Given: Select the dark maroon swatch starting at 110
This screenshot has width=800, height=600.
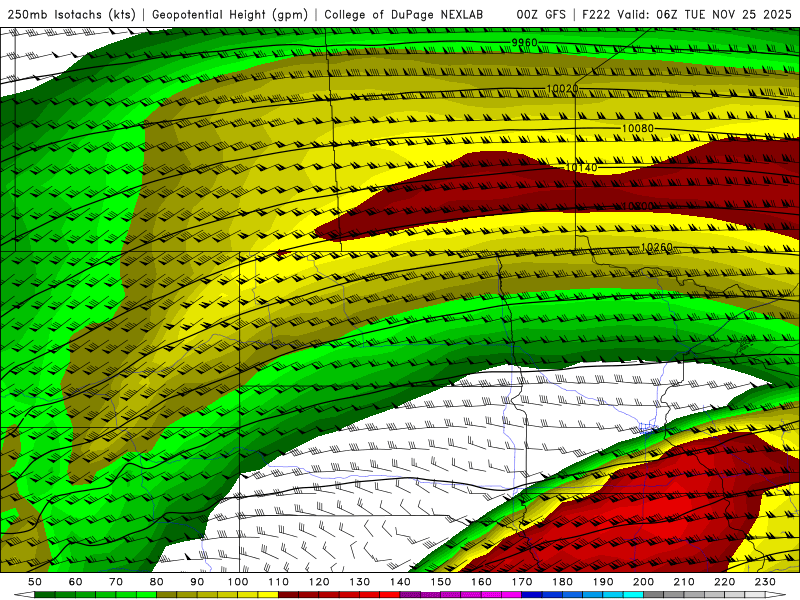Looking at the screenshot, I should coord(288,595).
